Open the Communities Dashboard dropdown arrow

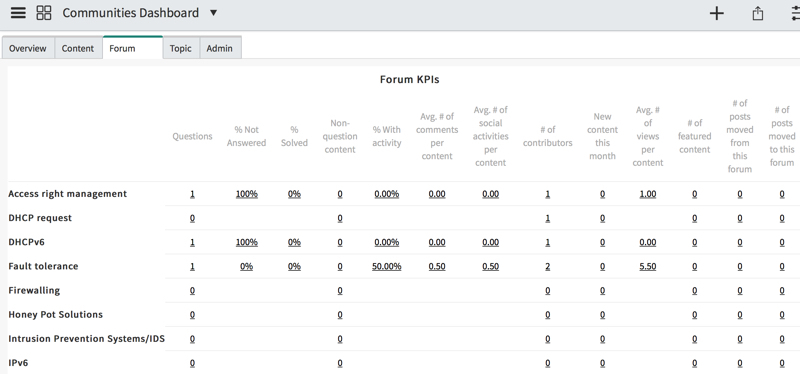point(214,13)
